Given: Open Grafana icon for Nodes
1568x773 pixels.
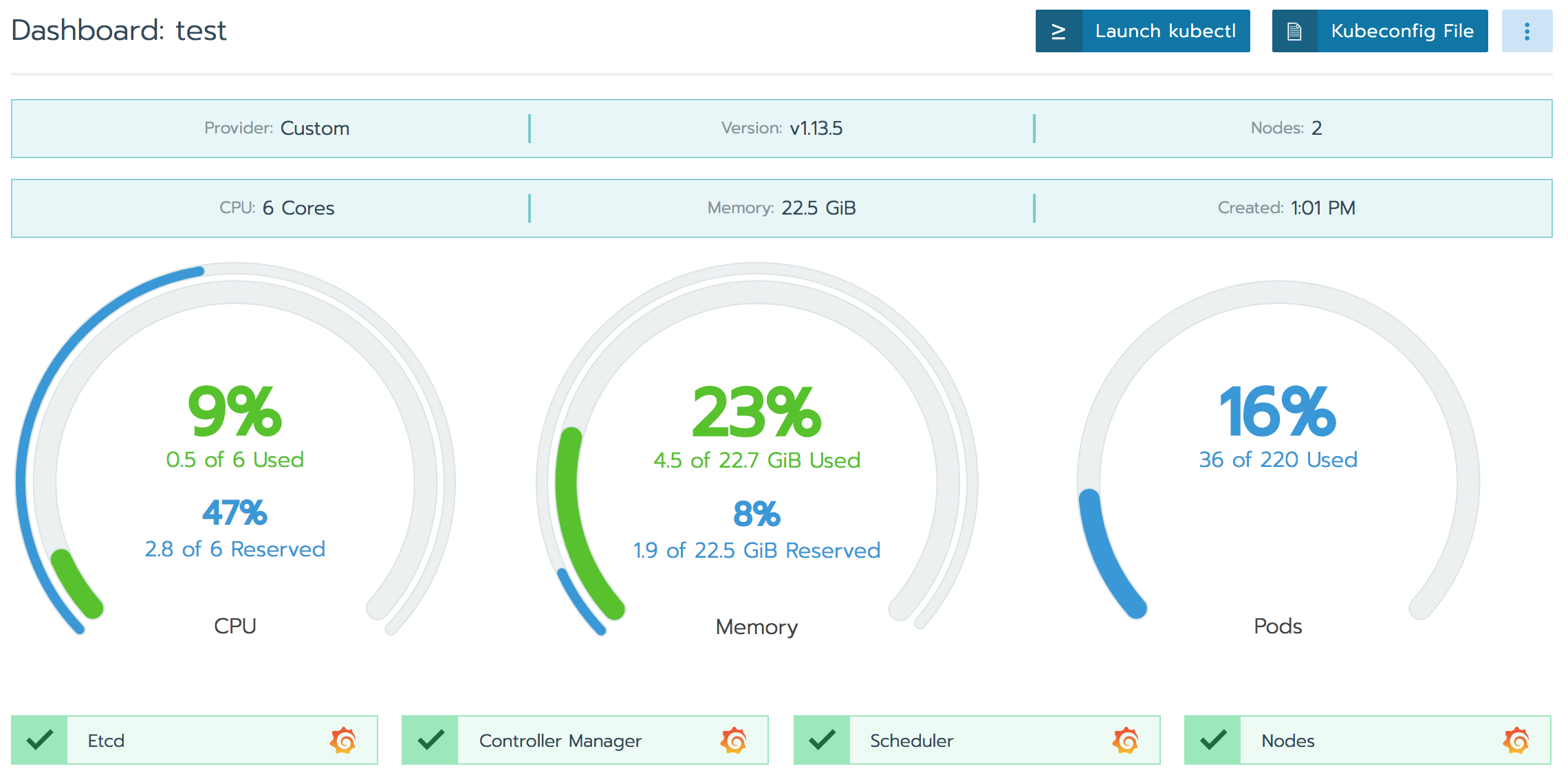Looking at the screenshot, I should [1516, 741].
